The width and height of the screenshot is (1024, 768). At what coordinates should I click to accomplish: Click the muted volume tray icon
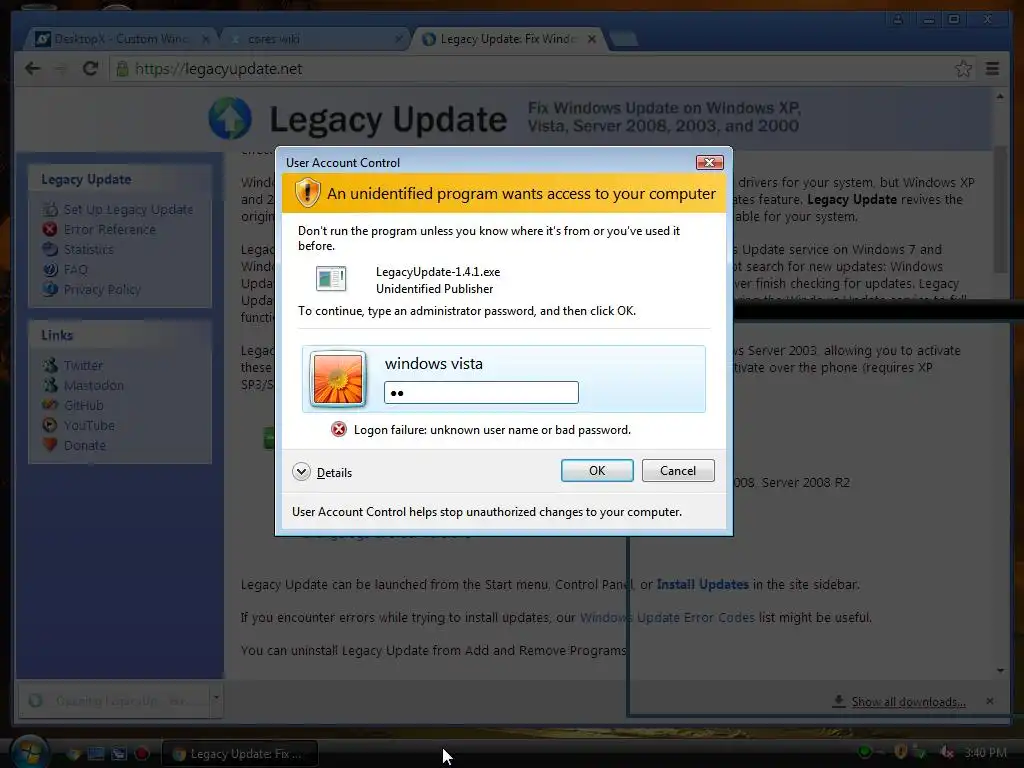(946, 752)
